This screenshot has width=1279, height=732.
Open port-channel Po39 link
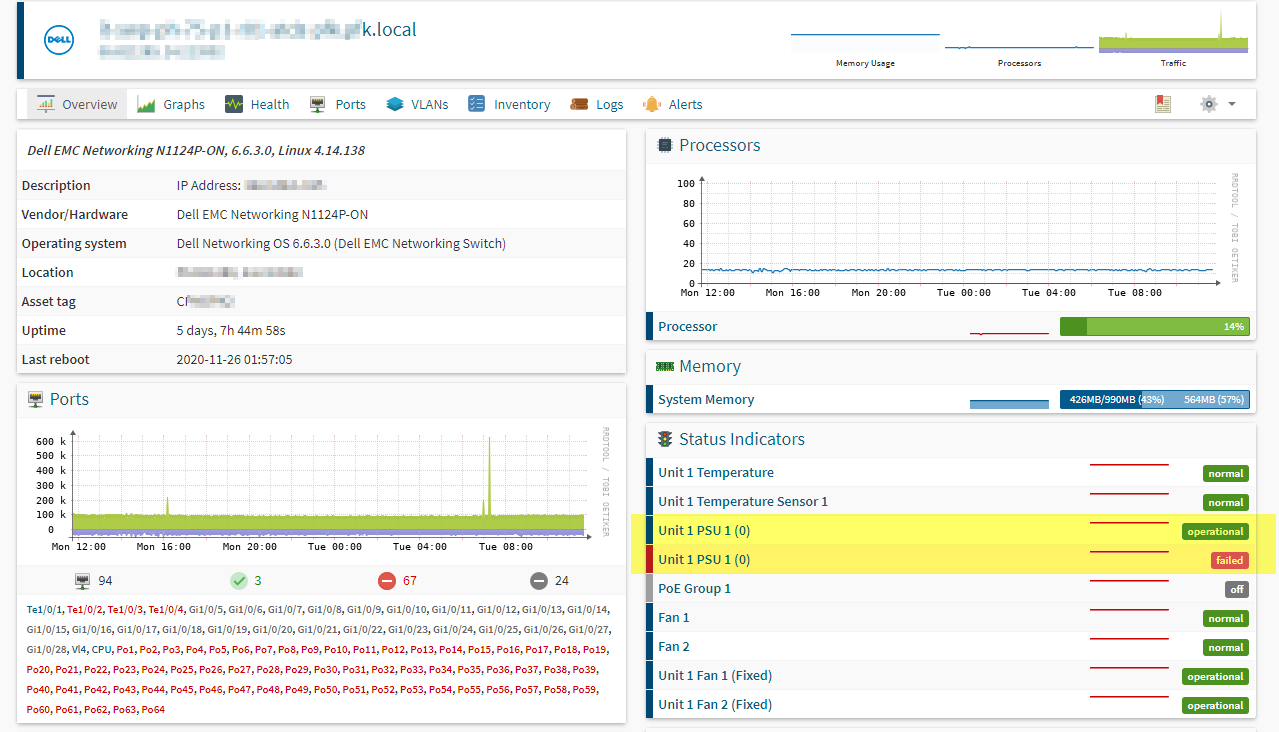[x=584, y=669]
